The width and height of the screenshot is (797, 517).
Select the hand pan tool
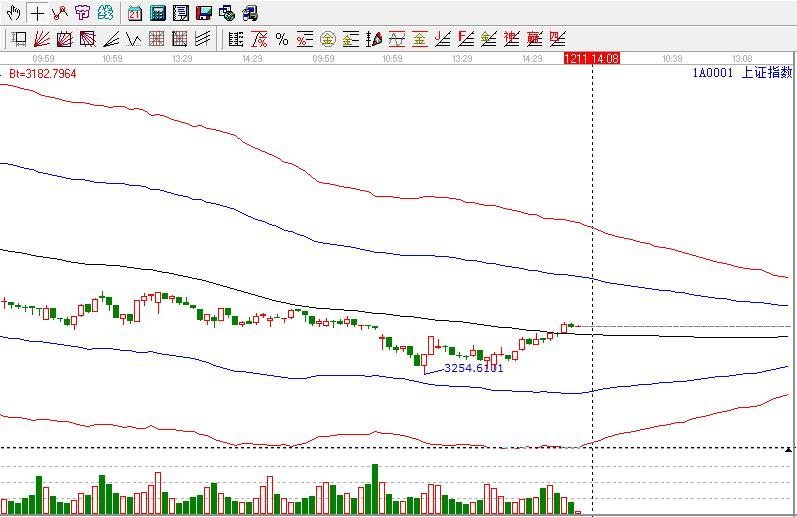point(13,13)
